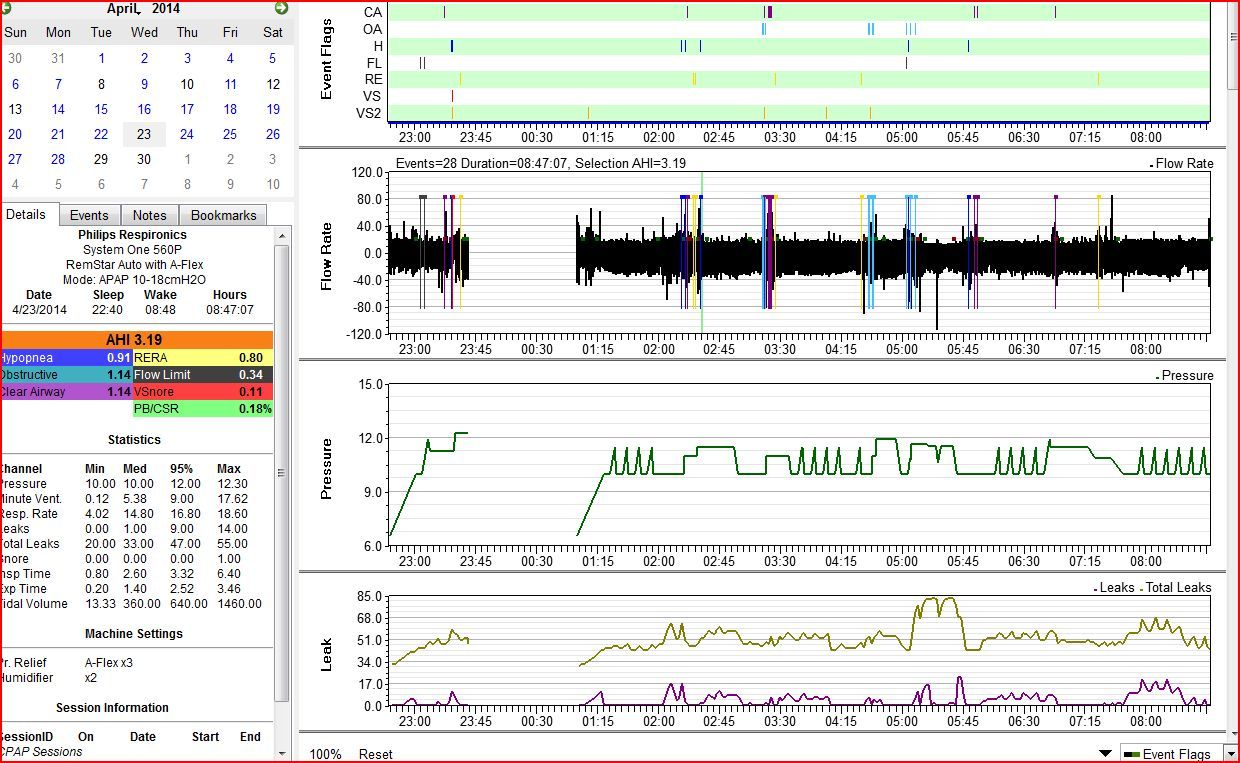Click the green PB/CSR percentage row
This screenshot has width=1240, height=763.
coord(203,408)
